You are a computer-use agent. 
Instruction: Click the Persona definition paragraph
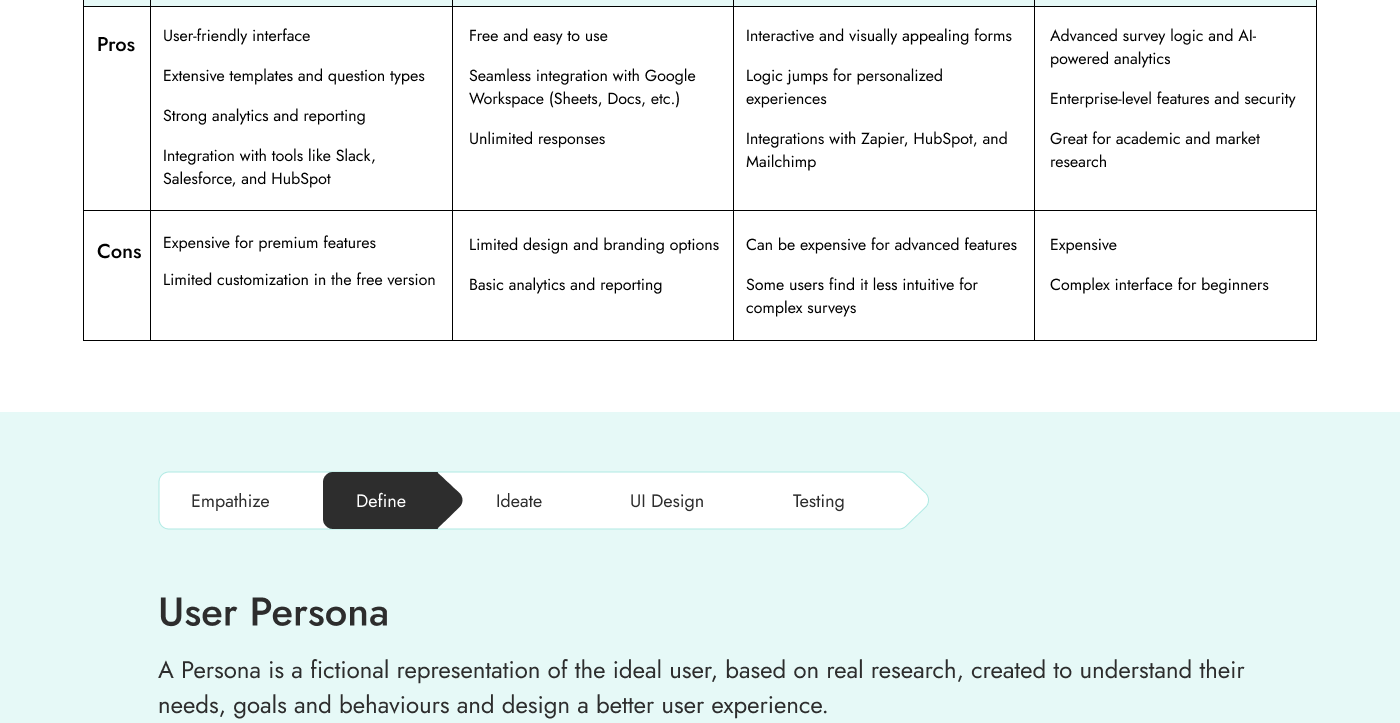click(700, 687)
